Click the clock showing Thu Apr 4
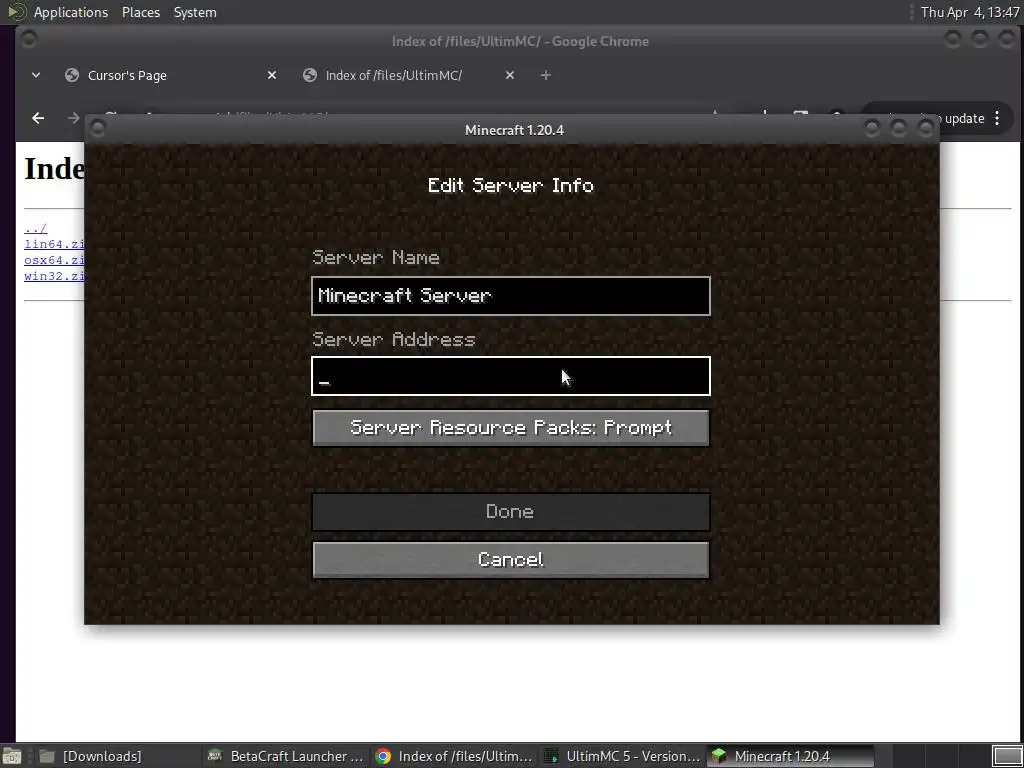 pyautogui.click(x=969, y=12)
